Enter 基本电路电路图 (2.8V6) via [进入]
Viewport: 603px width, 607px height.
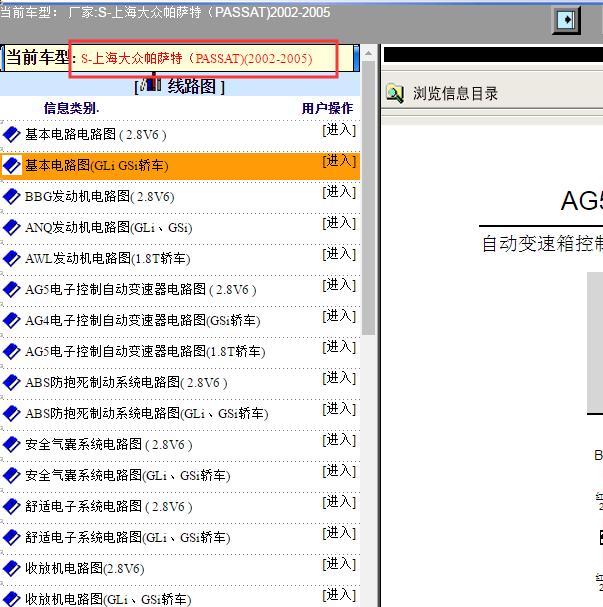coord(339,130)
